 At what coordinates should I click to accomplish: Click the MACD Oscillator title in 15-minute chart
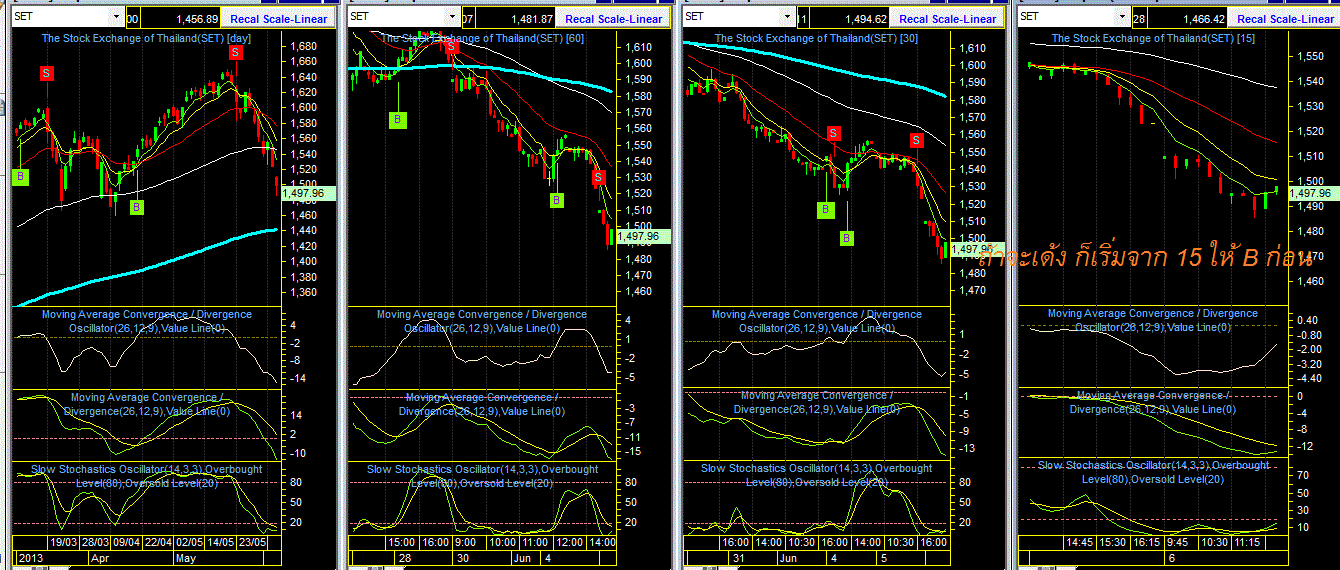click(1153, 320)
